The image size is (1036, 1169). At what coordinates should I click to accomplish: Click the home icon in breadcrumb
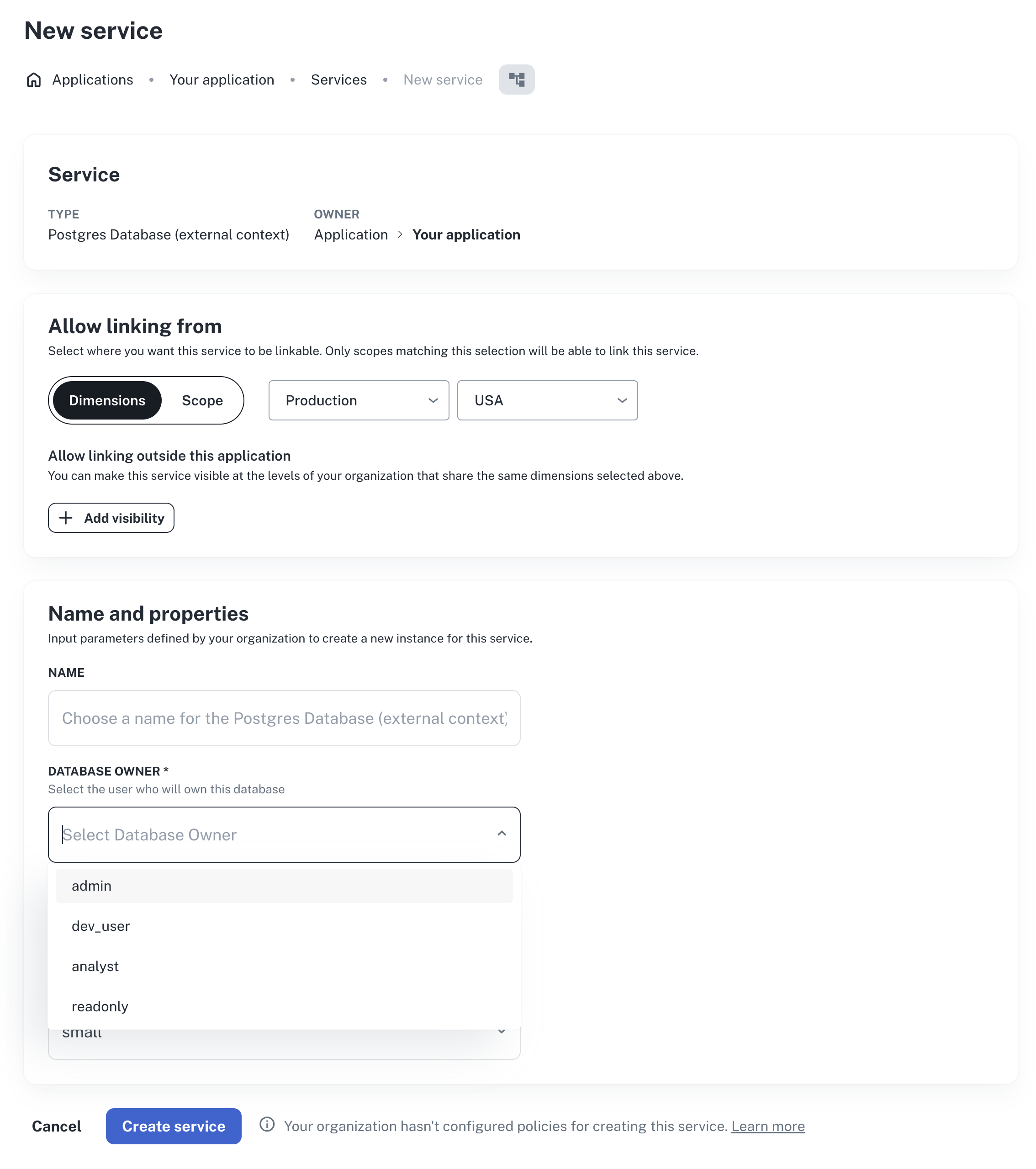(34, 80)
